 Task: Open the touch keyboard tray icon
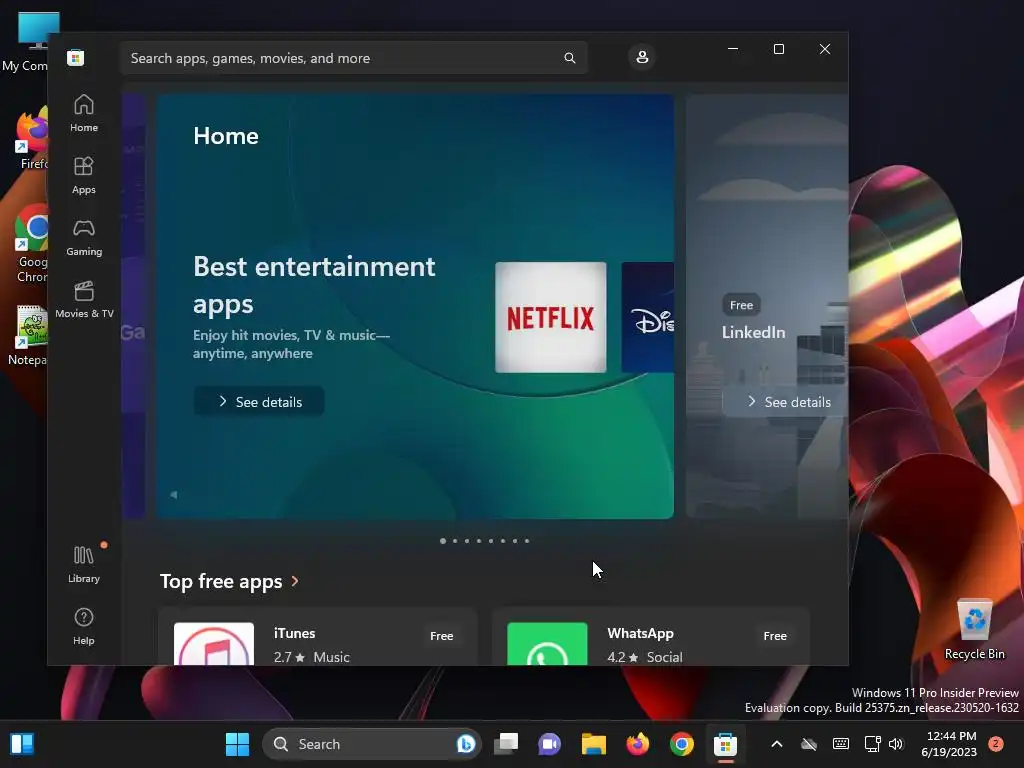tap(841, 744)
